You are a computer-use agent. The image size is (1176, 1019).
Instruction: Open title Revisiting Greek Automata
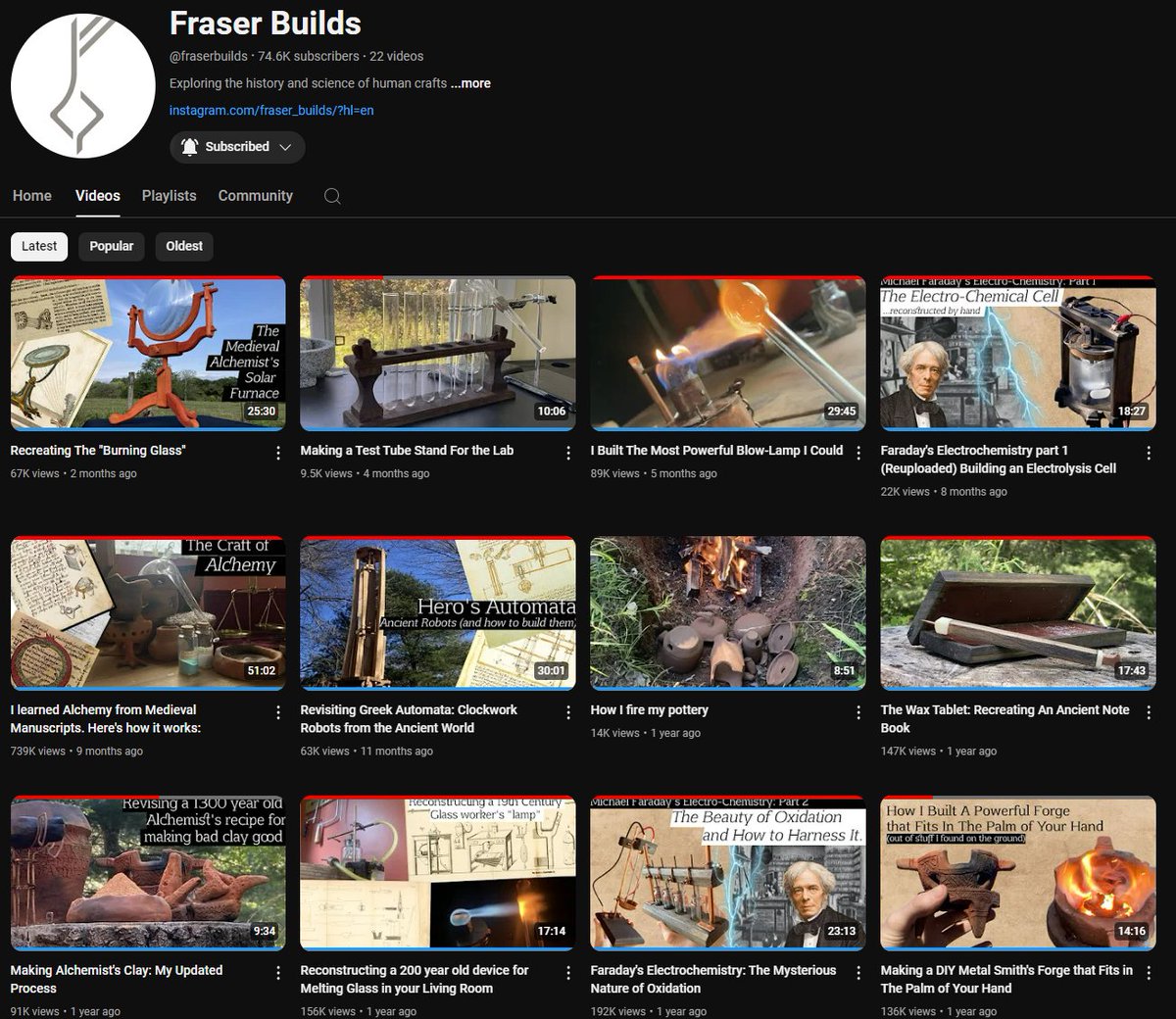tap(409, 719)
